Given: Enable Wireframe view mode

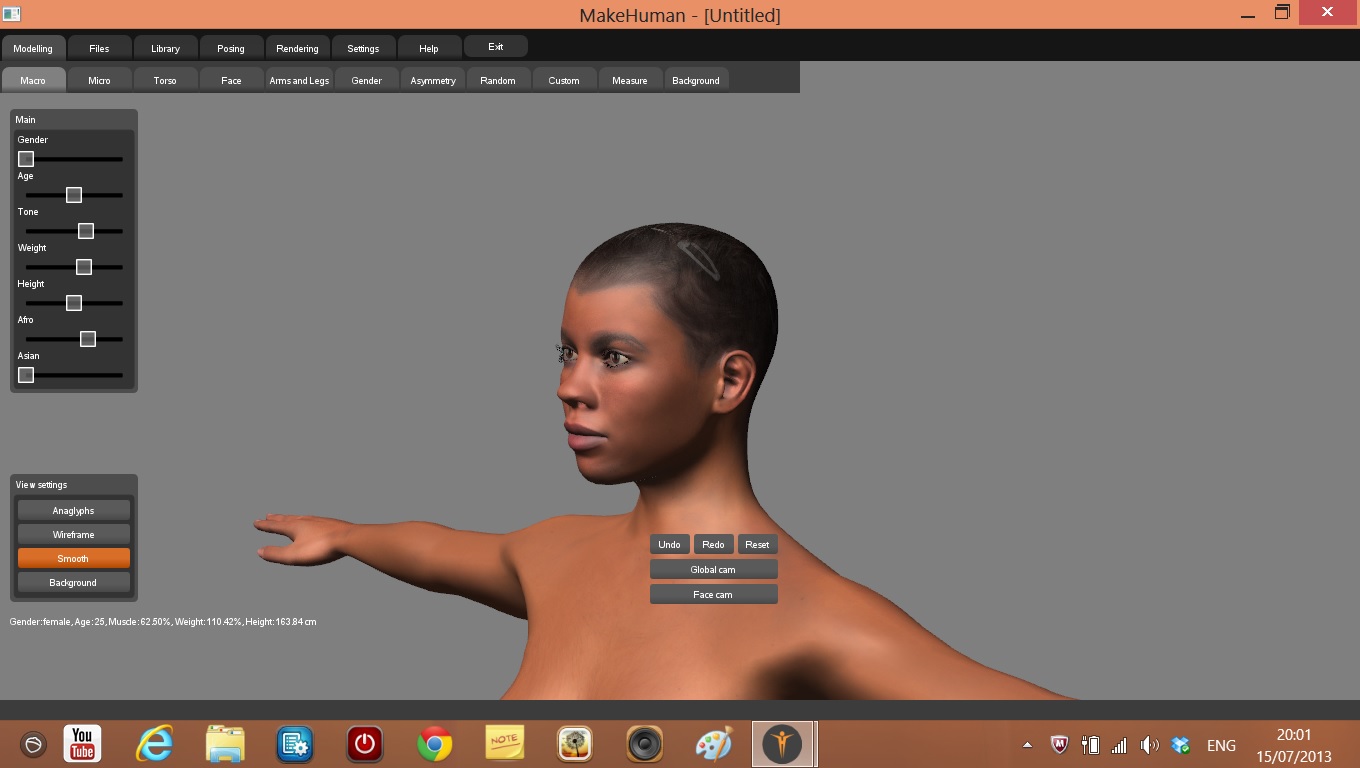Looking at the screenshot, I should click(73, 534).
